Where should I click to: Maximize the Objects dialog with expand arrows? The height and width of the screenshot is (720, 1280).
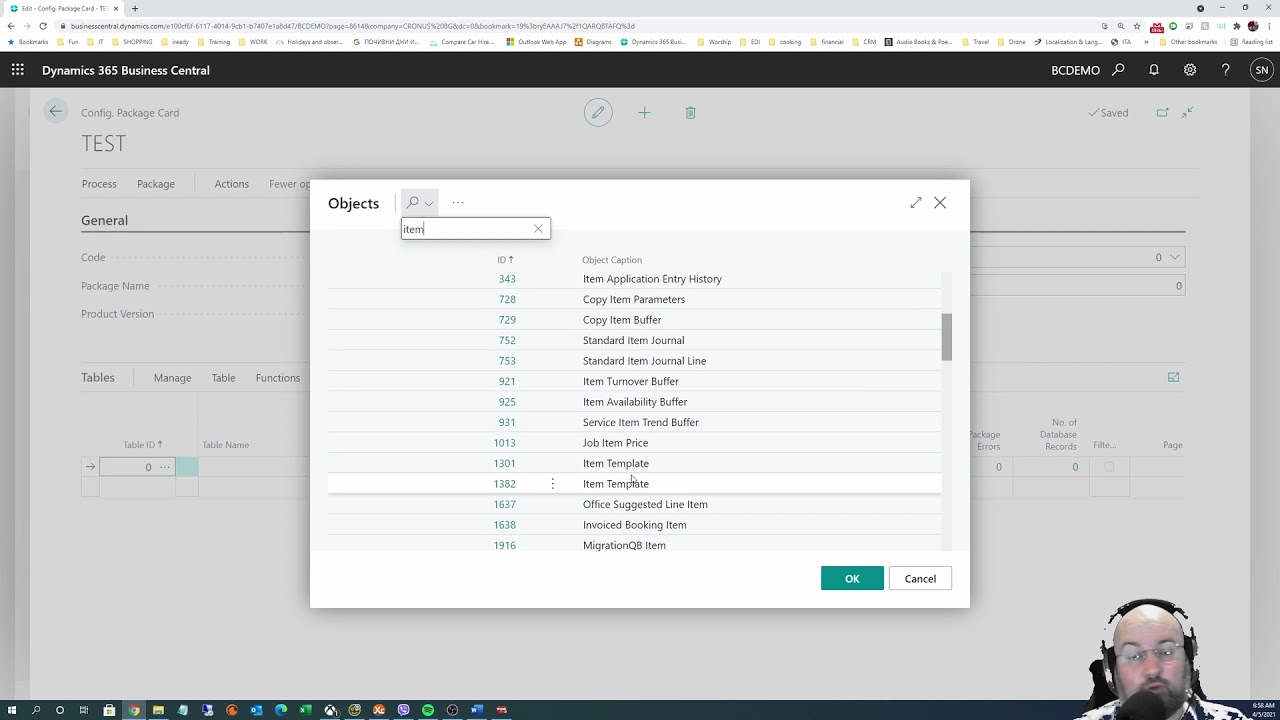[915, 203]
